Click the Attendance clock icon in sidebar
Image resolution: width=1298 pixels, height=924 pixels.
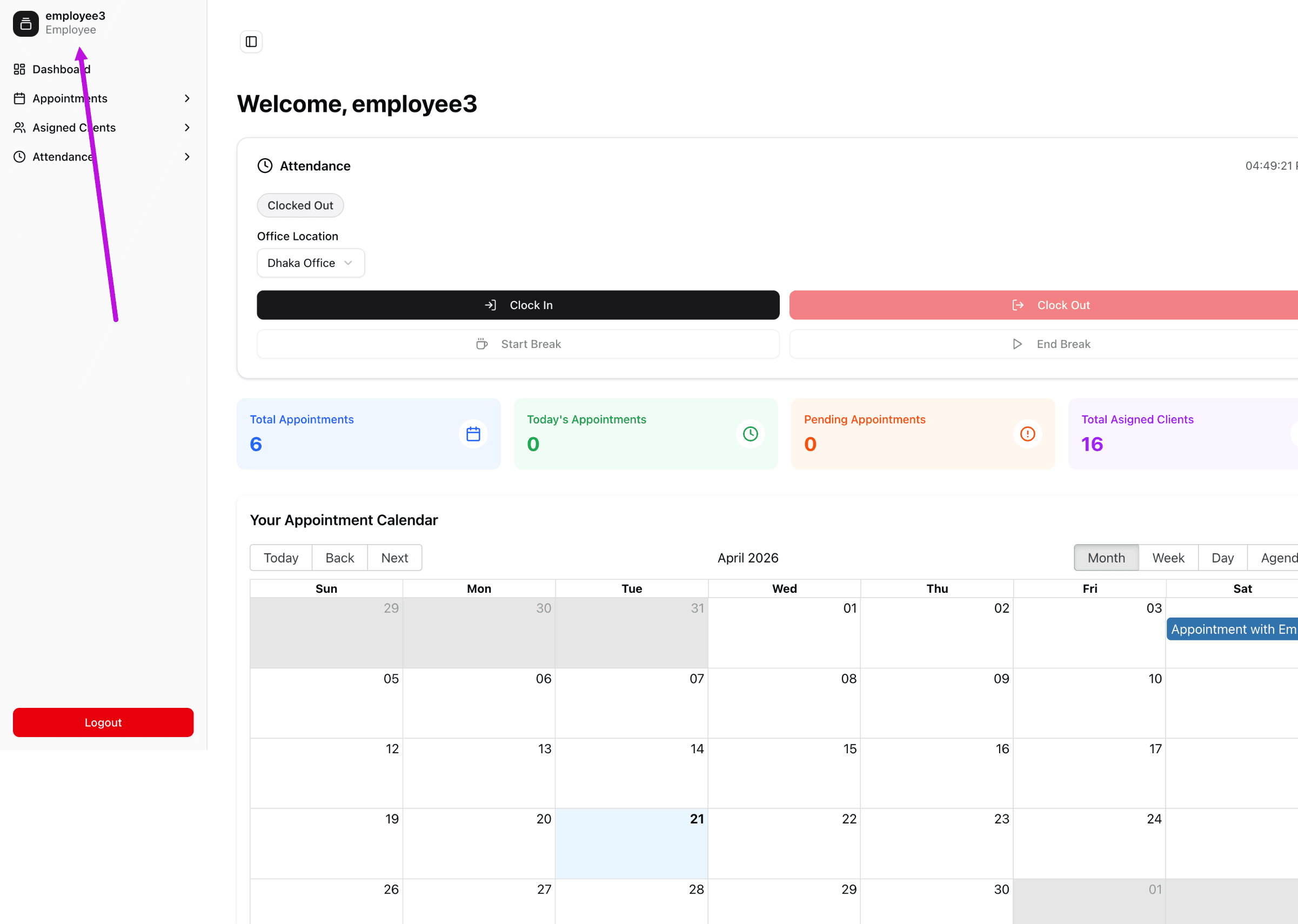coord(19,157)
